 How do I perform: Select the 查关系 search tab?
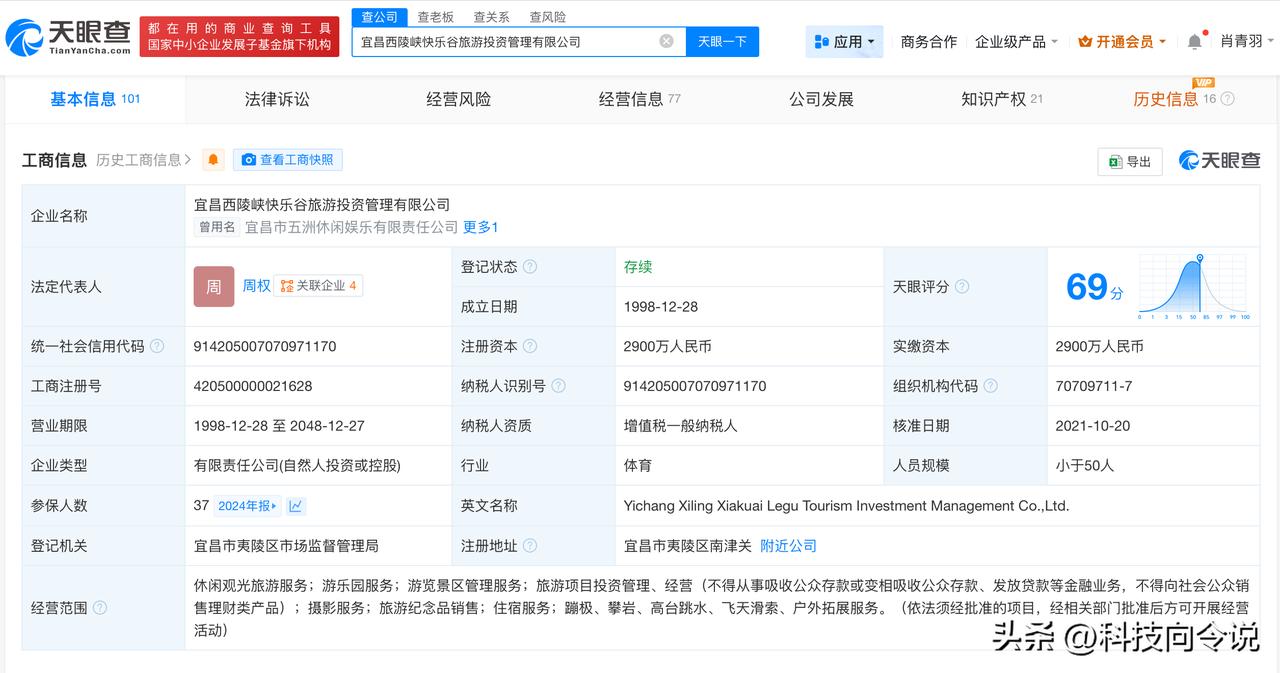point(491,17)
